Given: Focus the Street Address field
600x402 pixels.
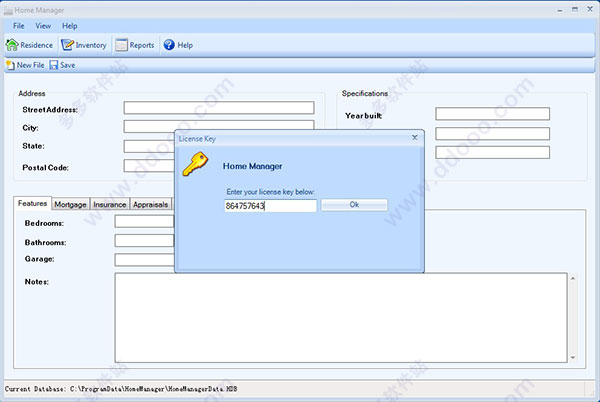Looking at the screenshot, I should (219, 108).
